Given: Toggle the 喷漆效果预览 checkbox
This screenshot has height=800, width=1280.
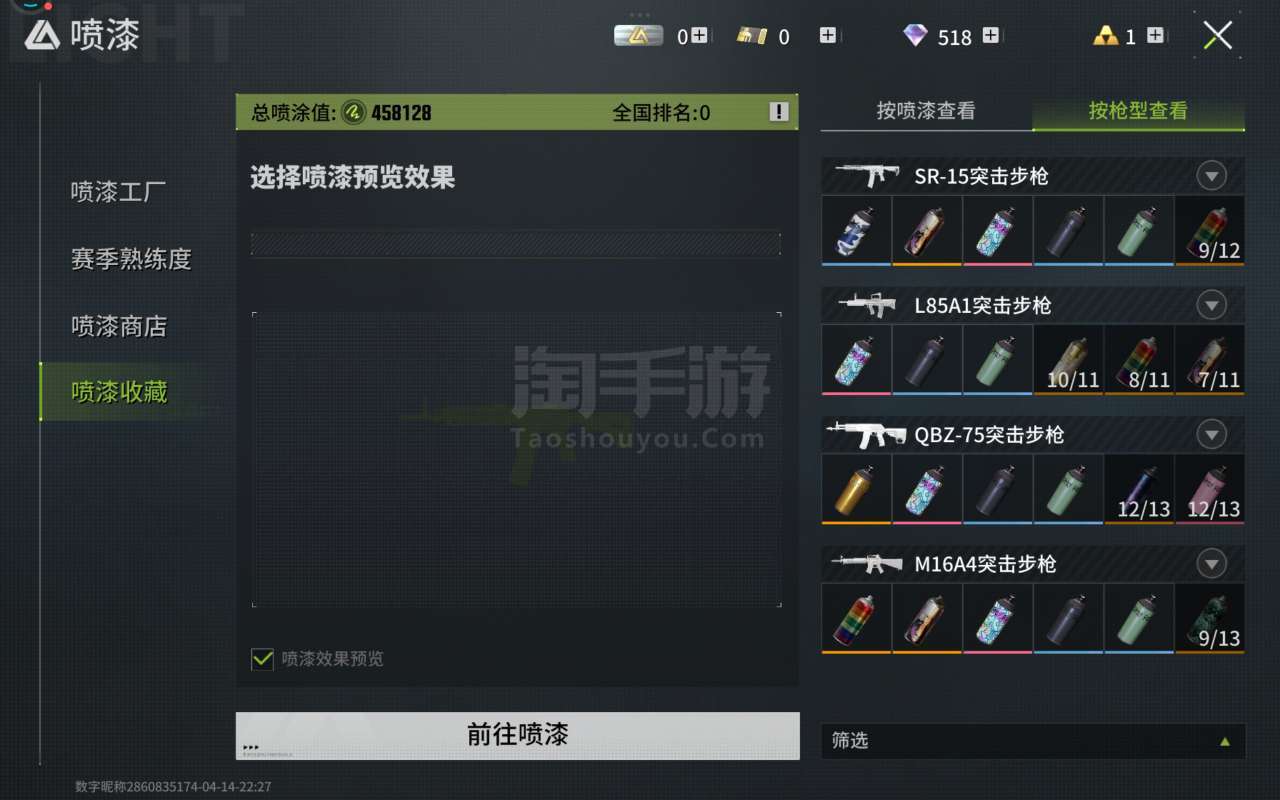Looking at the screenshot, I should 262,659.
